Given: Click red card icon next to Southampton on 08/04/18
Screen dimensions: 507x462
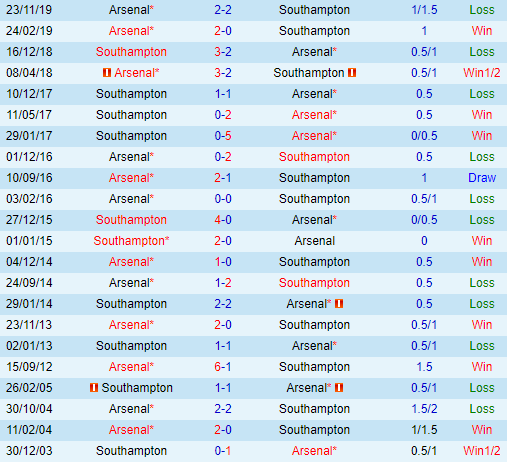Looking at the screenshot, I should [x=352, y=72].
